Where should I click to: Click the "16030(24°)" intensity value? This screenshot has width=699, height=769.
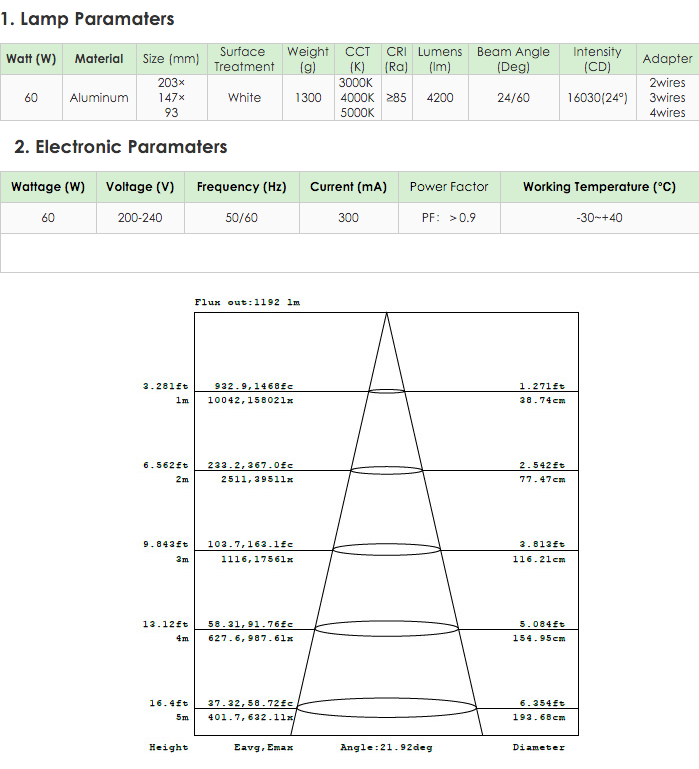597,98
